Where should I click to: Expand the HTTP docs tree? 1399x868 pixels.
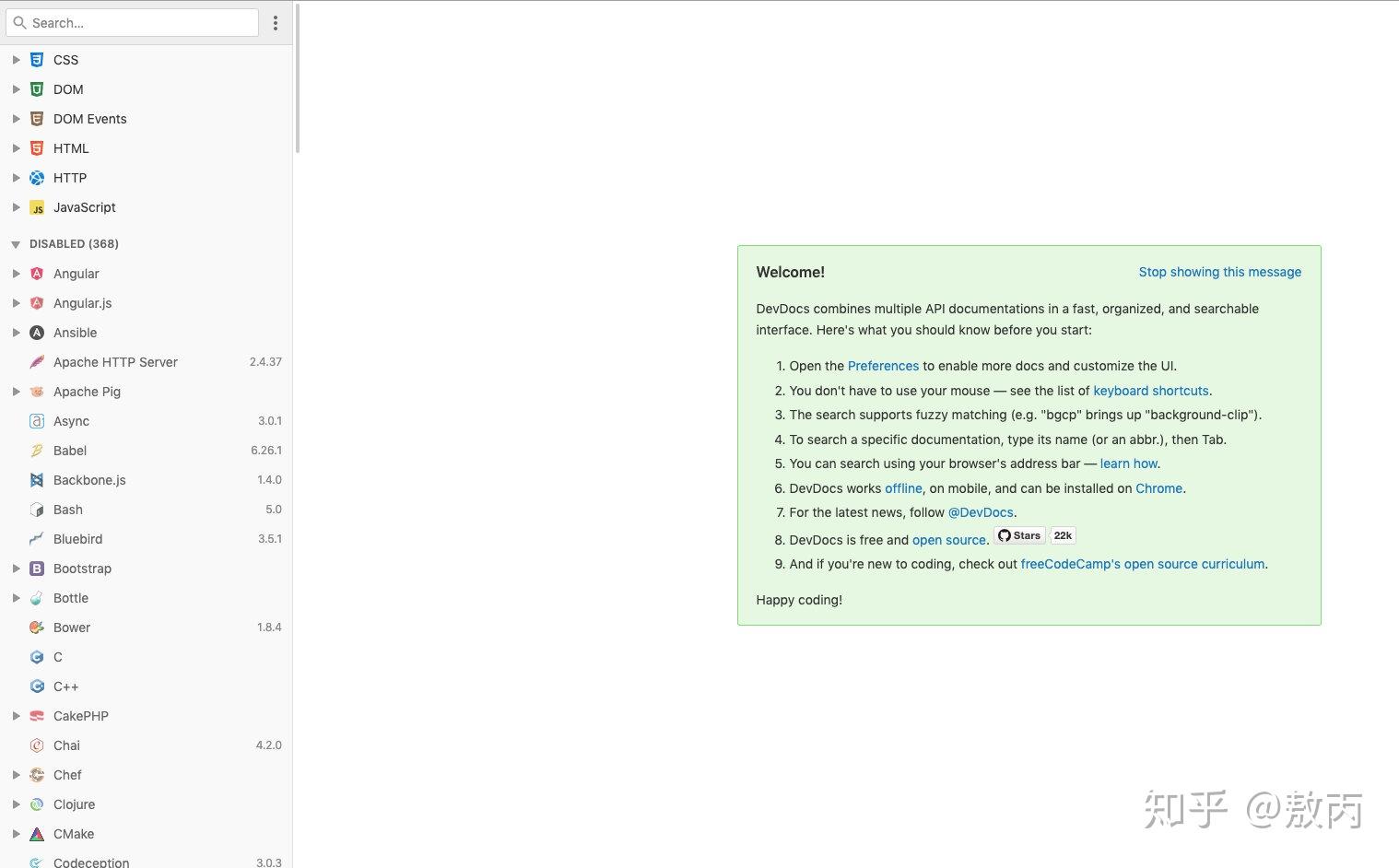(x=16, y=178)
